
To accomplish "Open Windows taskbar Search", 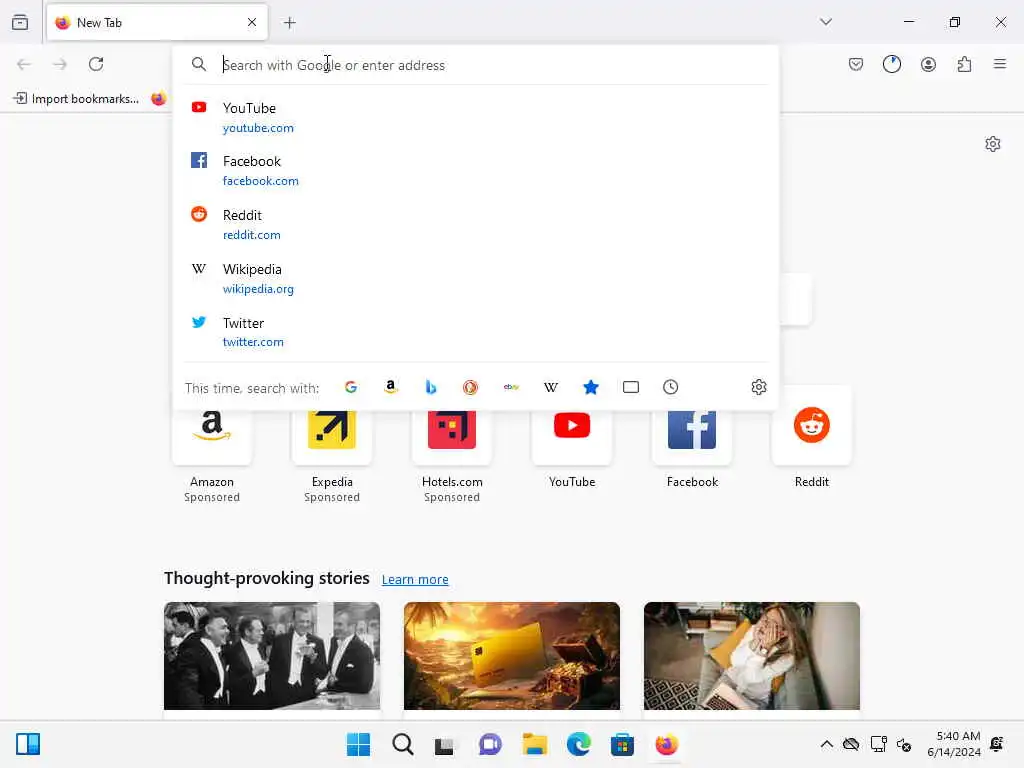I will tap(403, 744).
